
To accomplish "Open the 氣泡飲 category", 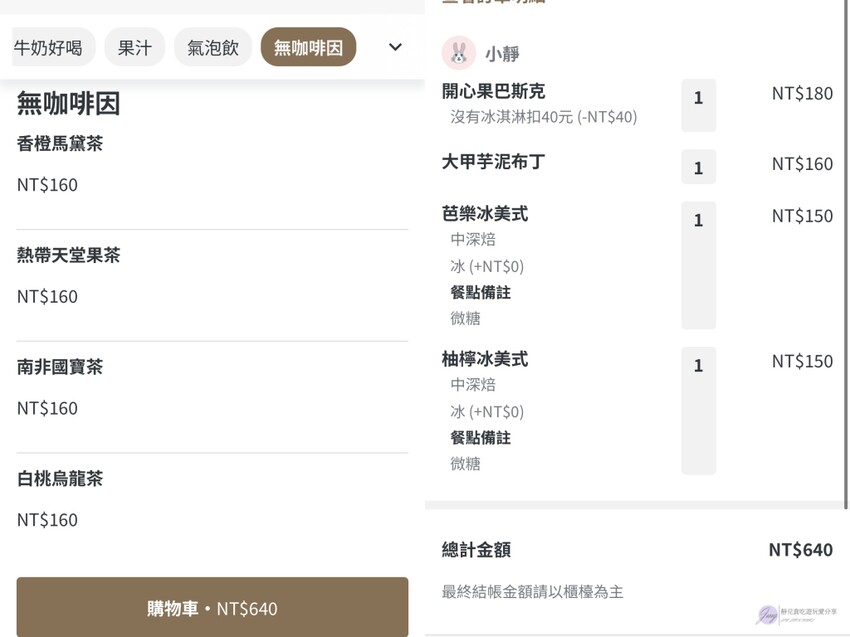I will pos(212,46).
